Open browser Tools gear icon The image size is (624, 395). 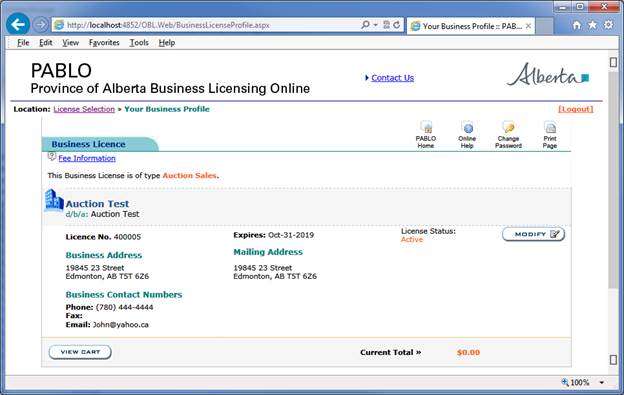pos(608,25)
